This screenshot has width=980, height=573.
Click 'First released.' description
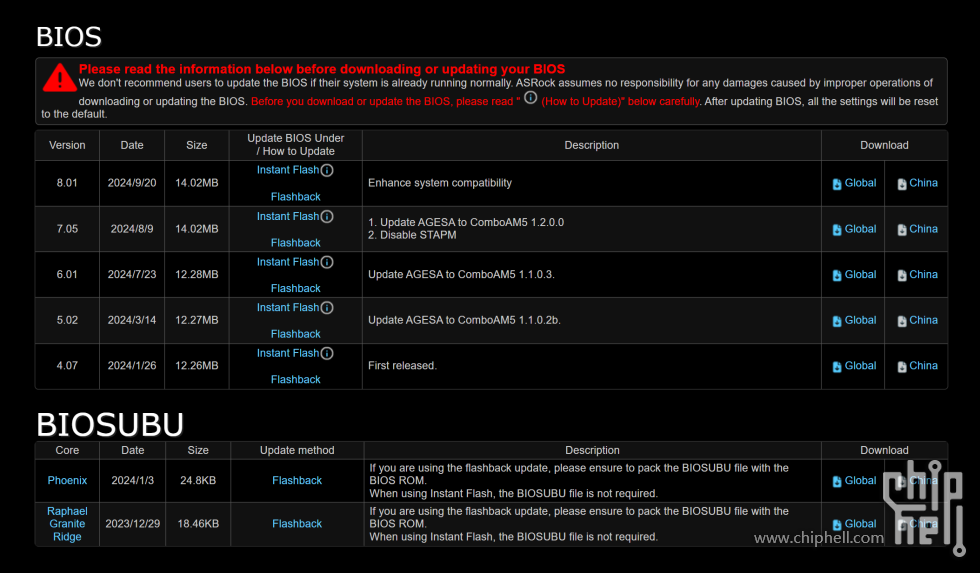click(x=402, y=366)
